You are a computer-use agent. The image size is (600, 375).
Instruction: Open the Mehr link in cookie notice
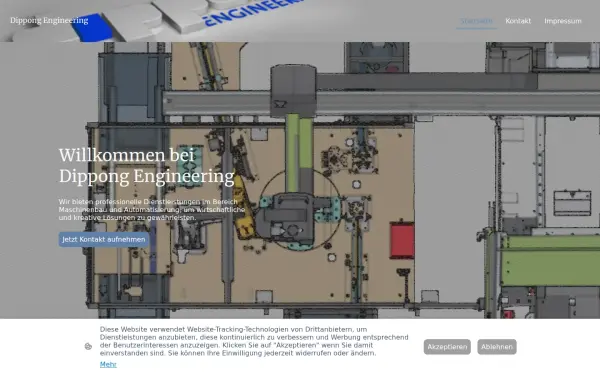coord(108,364)
